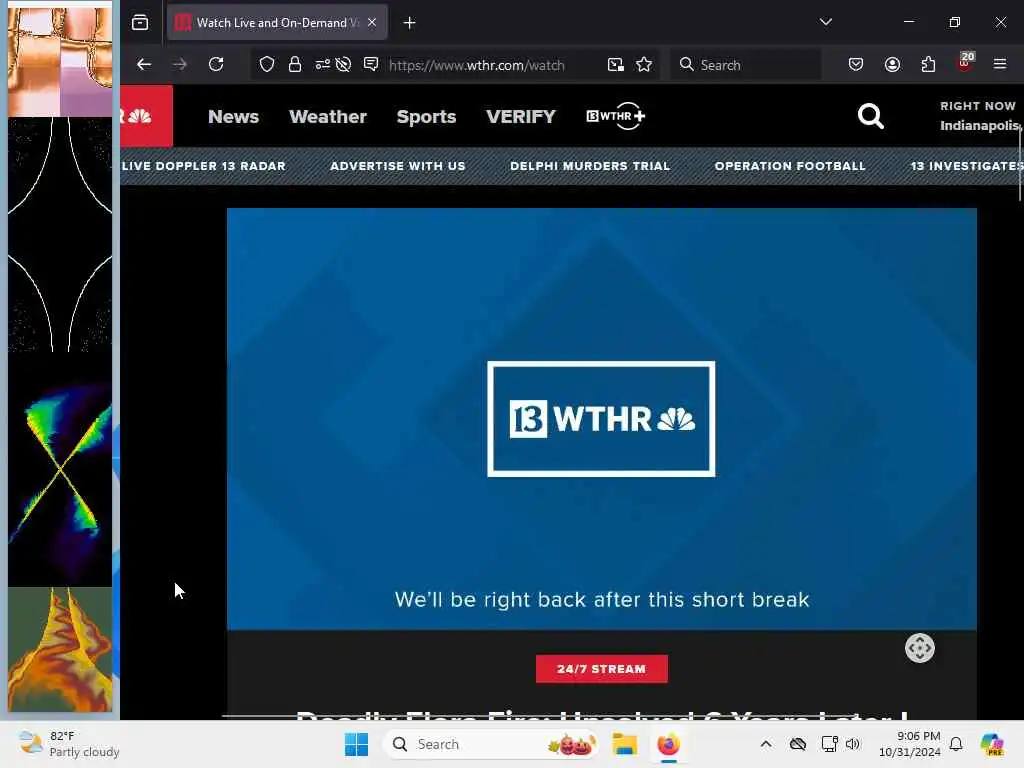The height and width of the screenshot is (768, 1024).
Task: Select the copper pink tile thumbnail on the left
Action: (x=59, y=62)
